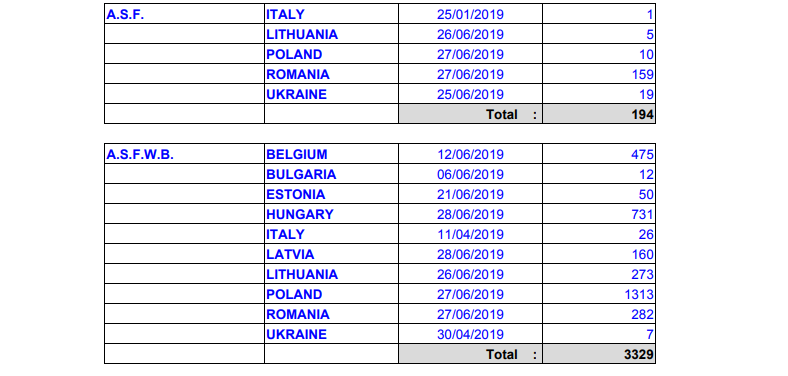788x376 pixels.
Task: Click the A.S.F. disease label
Action: [x=125, y=15]
